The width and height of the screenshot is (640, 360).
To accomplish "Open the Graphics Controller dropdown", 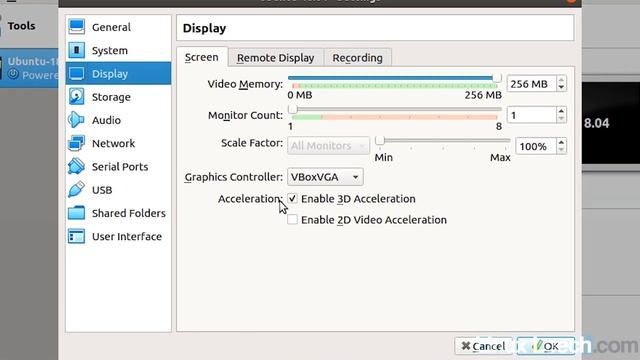I will 325,177.
